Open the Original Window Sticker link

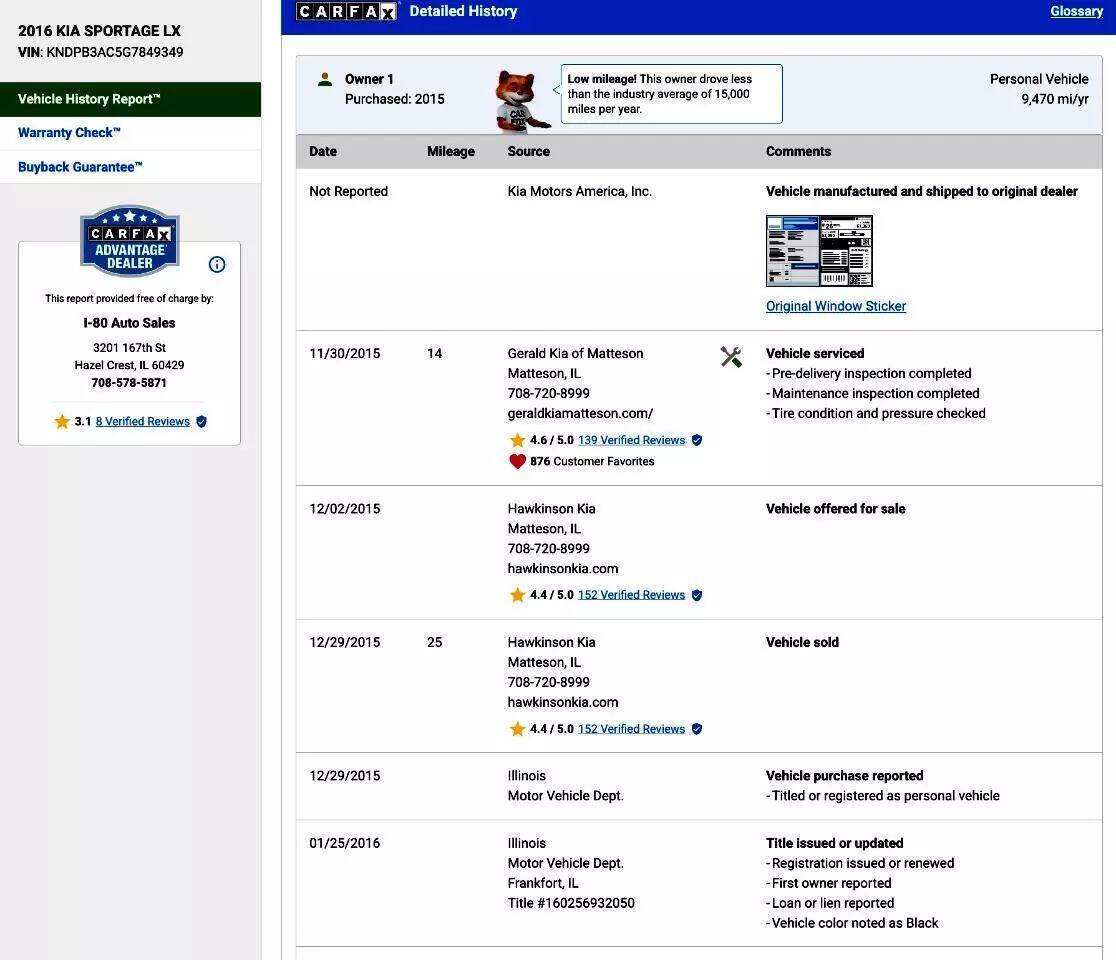pyautogui.click(x=836, y=306)
